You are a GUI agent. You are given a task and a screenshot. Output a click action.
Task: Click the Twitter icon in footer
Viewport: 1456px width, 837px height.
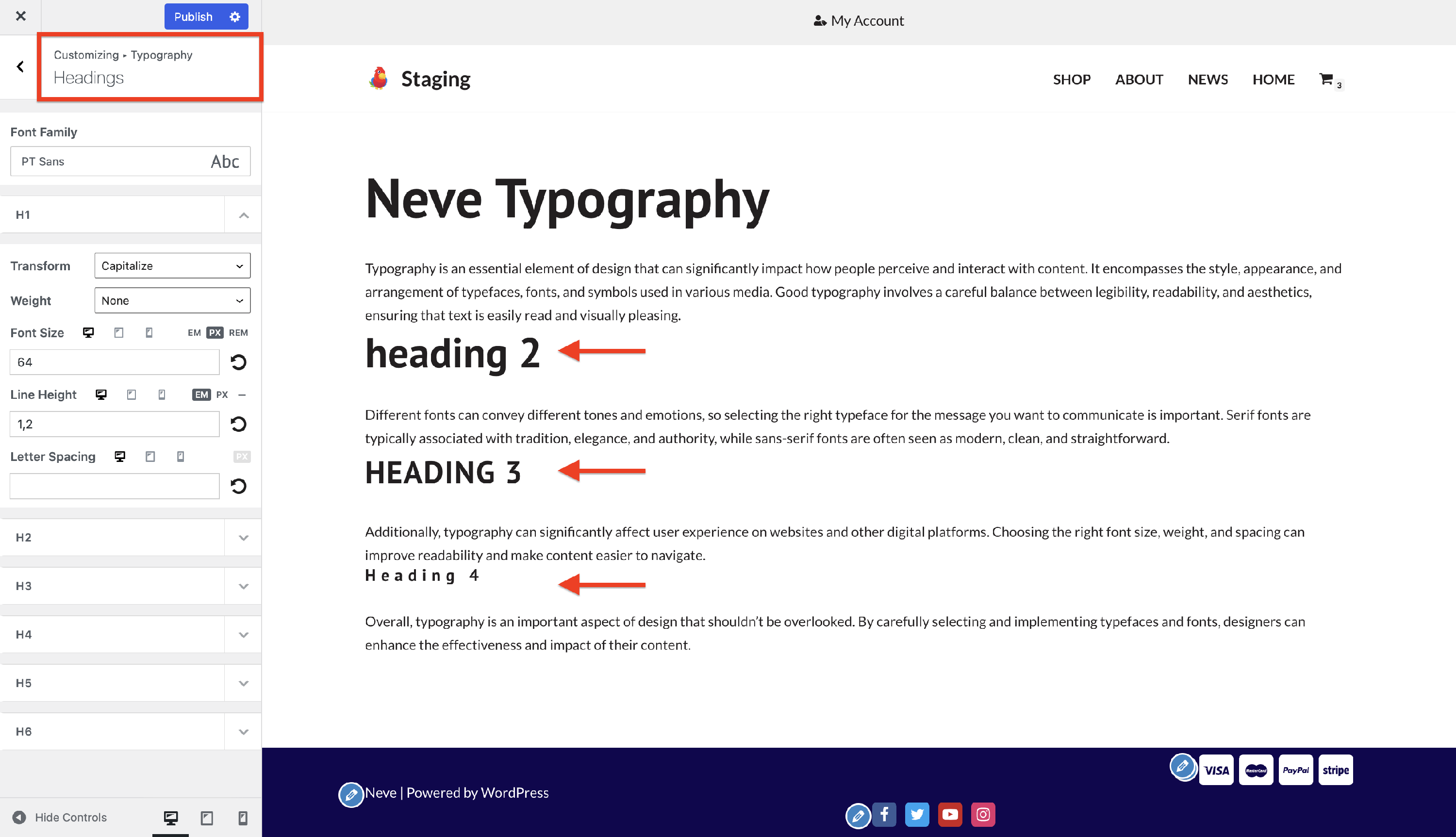(x=917, y=814)
